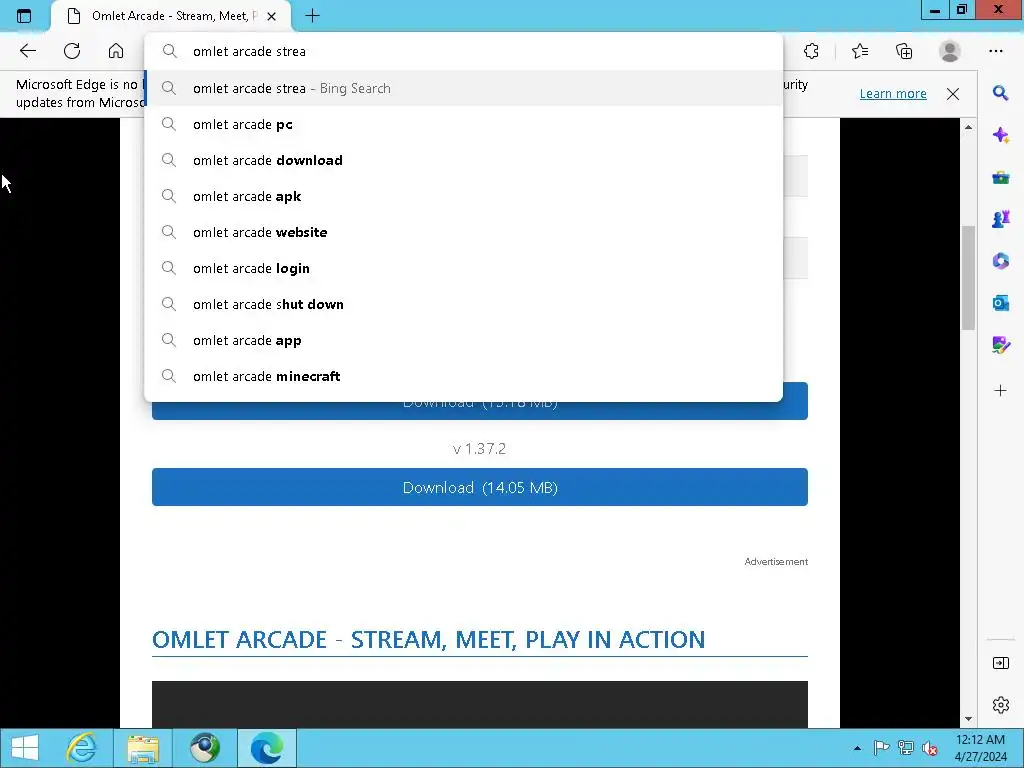Close the Omlet Arcade browser tab
This screenshot has width=1024, height=768.
click(x=272, y=16)
